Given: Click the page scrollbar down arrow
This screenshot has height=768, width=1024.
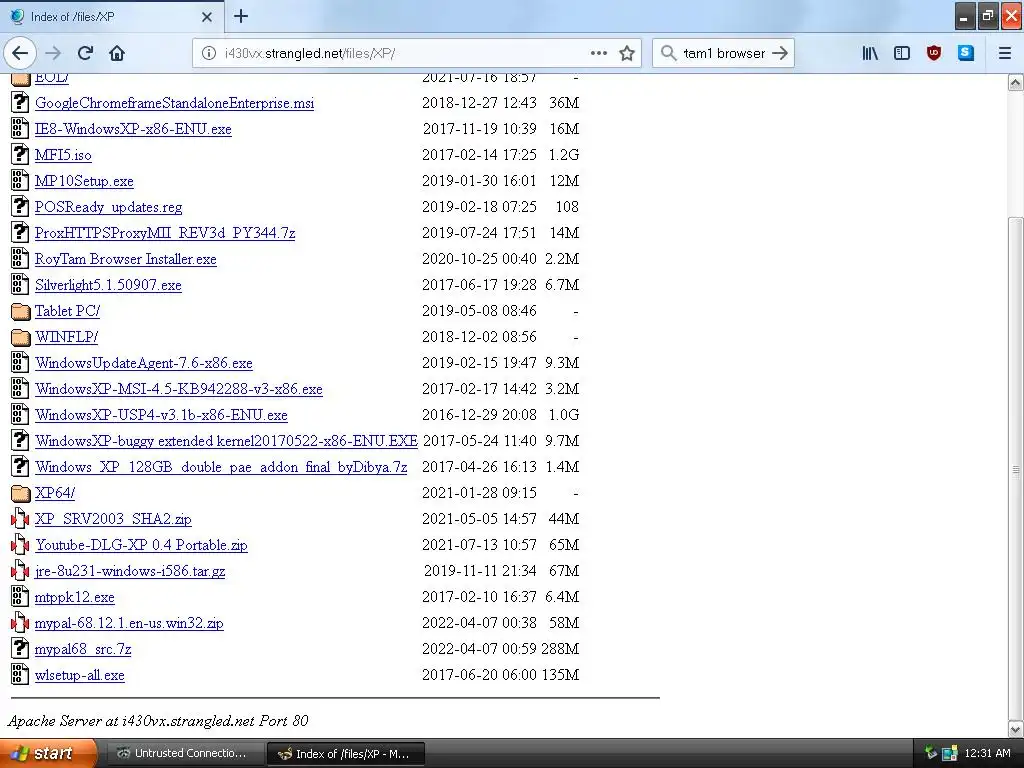Looking at the screenshot, I should 1016,729.
